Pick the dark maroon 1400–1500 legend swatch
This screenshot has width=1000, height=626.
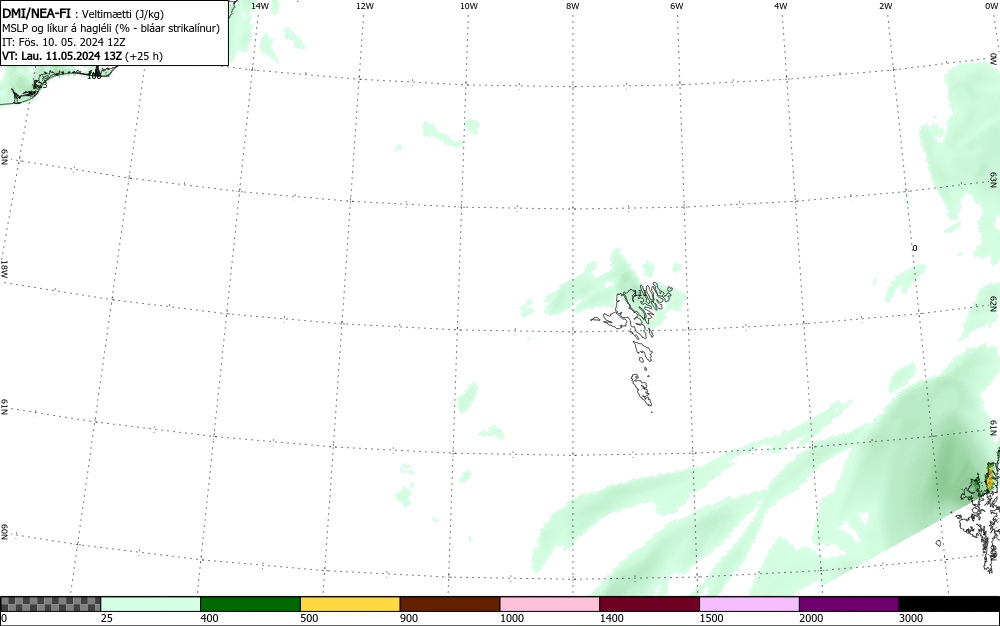(x=649, y=604)
